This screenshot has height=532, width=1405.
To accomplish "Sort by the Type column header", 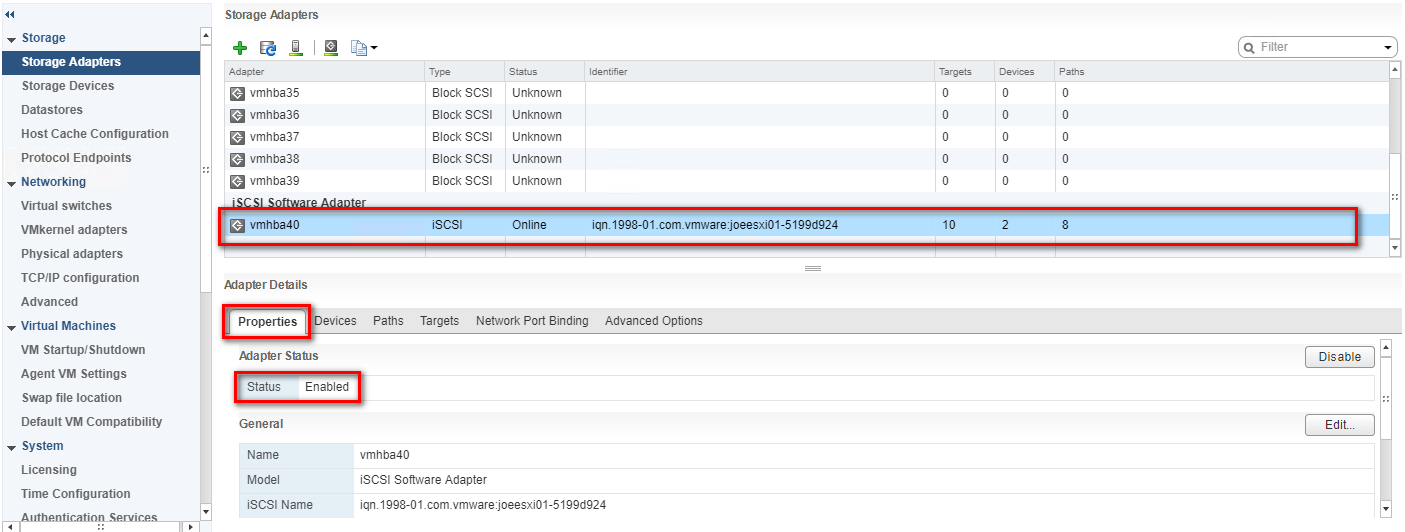I will point(465,72).
